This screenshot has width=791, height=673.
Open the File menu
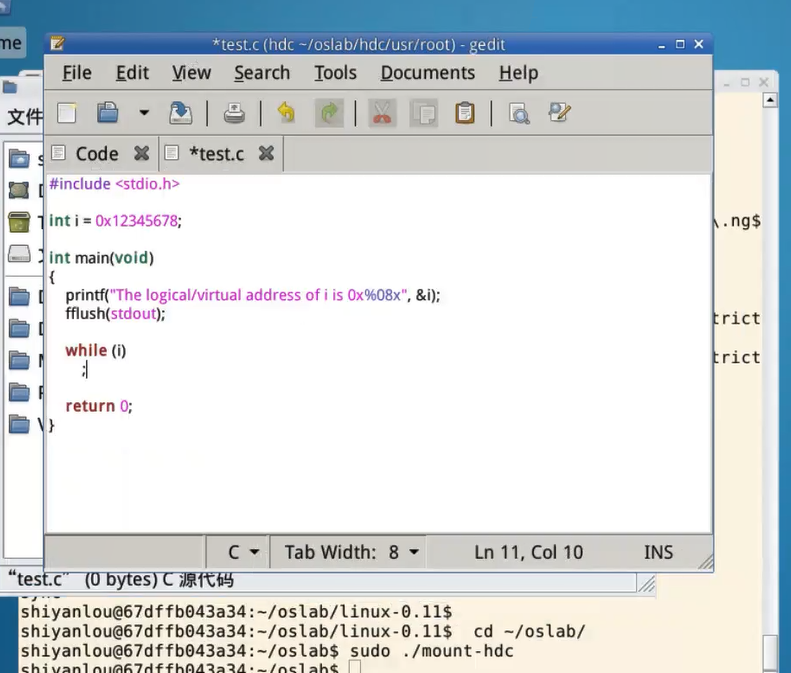pos(77,73)
